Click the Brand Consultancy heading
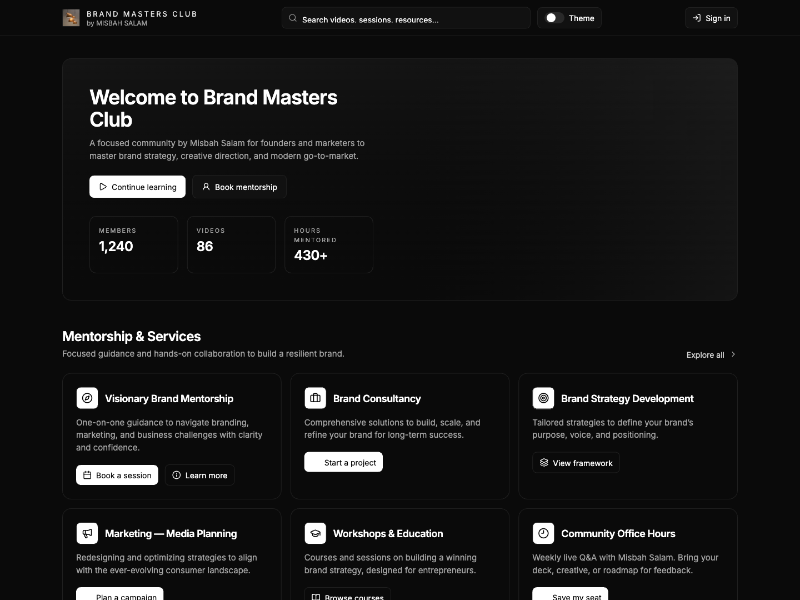 pyautogui.click(x=377, y=398)
